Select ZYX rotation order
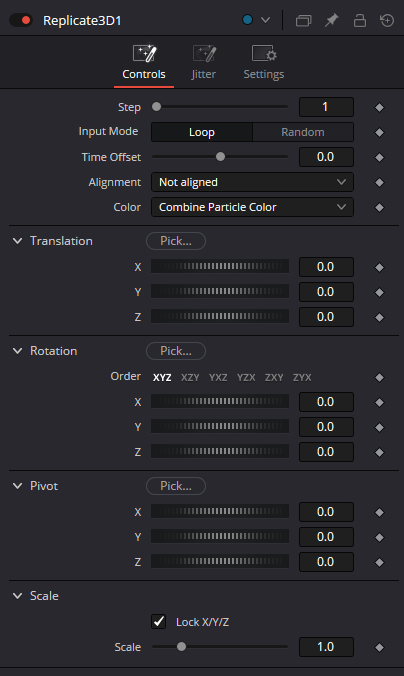The height and width of the screenshot is (676, 404). coord(302,377)
